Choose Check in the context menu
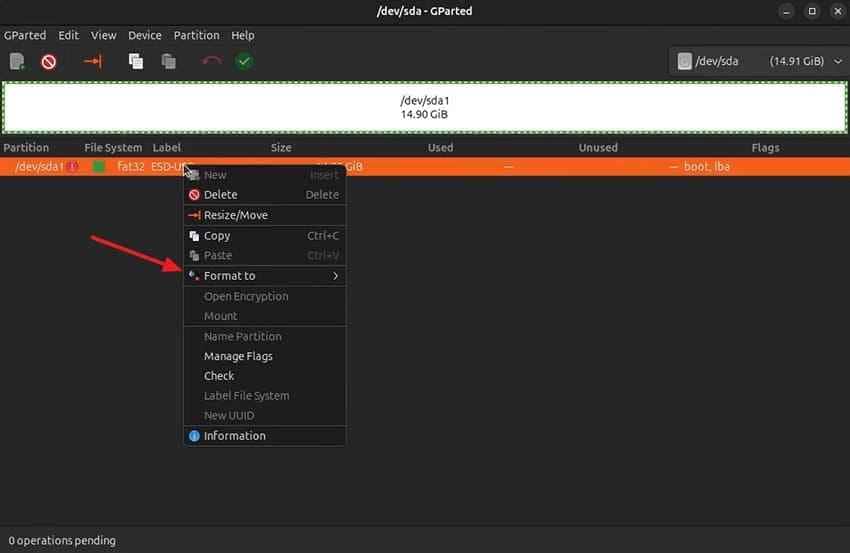The height and width of the screenshot is (553, 850). click(265, 376)
